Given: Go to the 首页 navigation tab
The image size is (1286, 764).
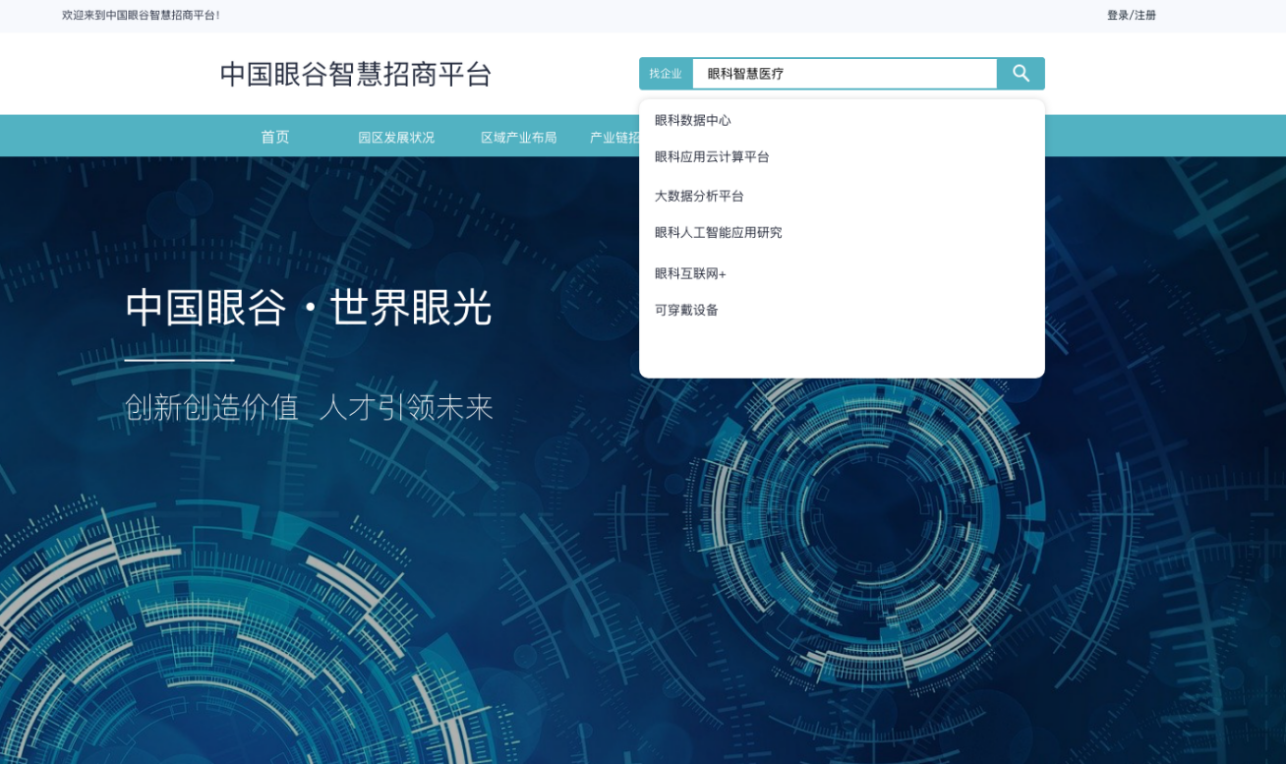Looking at the screenshot, I should tap(275, 137).
